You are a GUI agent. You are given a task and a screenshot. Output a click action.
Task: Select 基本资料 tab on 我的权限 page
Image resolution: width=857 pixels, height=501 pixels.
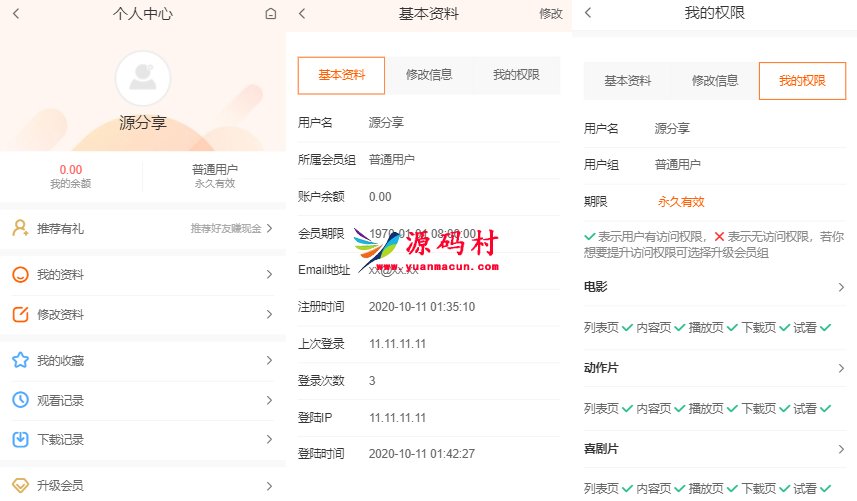(x=627, y=81)
